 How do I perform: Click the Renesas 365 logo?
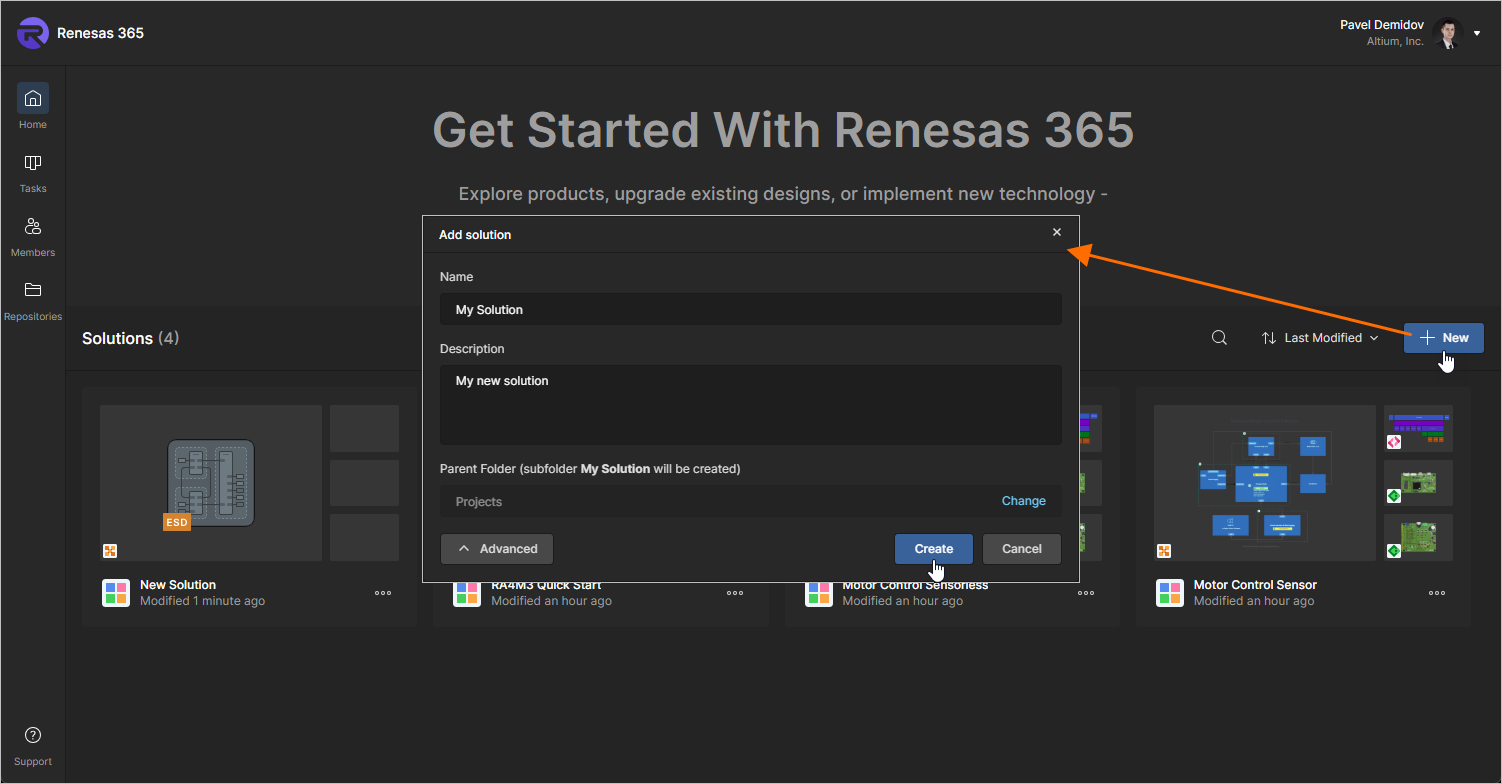(x=33, y=33)
